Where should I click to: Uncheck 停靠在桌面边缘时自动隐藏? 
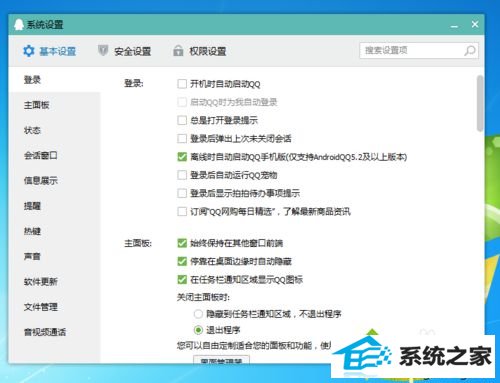pyautogui.click(x=182, y=261)
